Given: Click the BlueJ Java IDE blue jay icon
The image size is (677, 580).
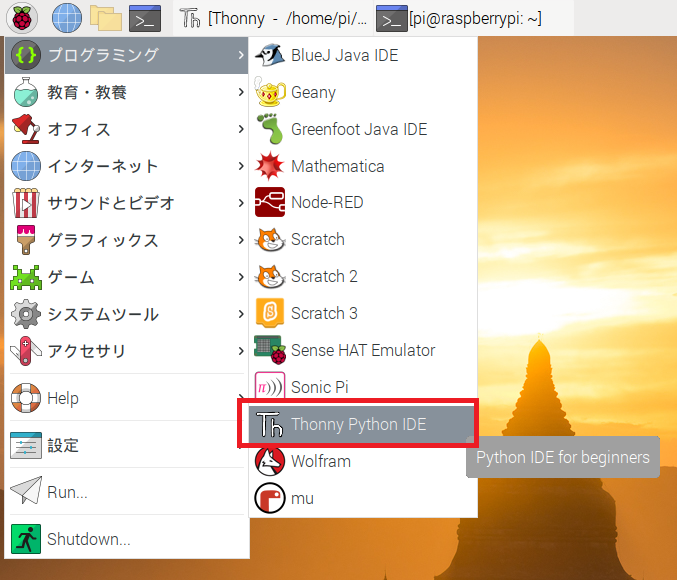Looking at the screenshot, I should coord(270,55).
